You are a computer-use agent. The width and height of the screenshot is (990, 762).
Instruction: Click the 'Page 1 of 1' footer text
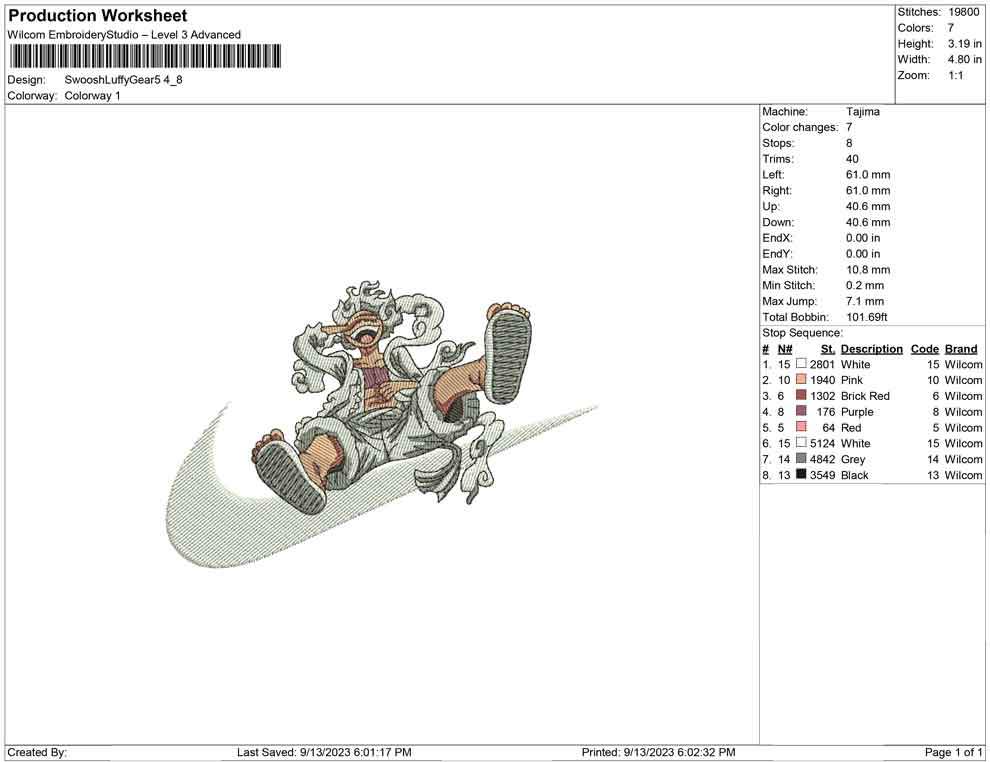point(953,752)
